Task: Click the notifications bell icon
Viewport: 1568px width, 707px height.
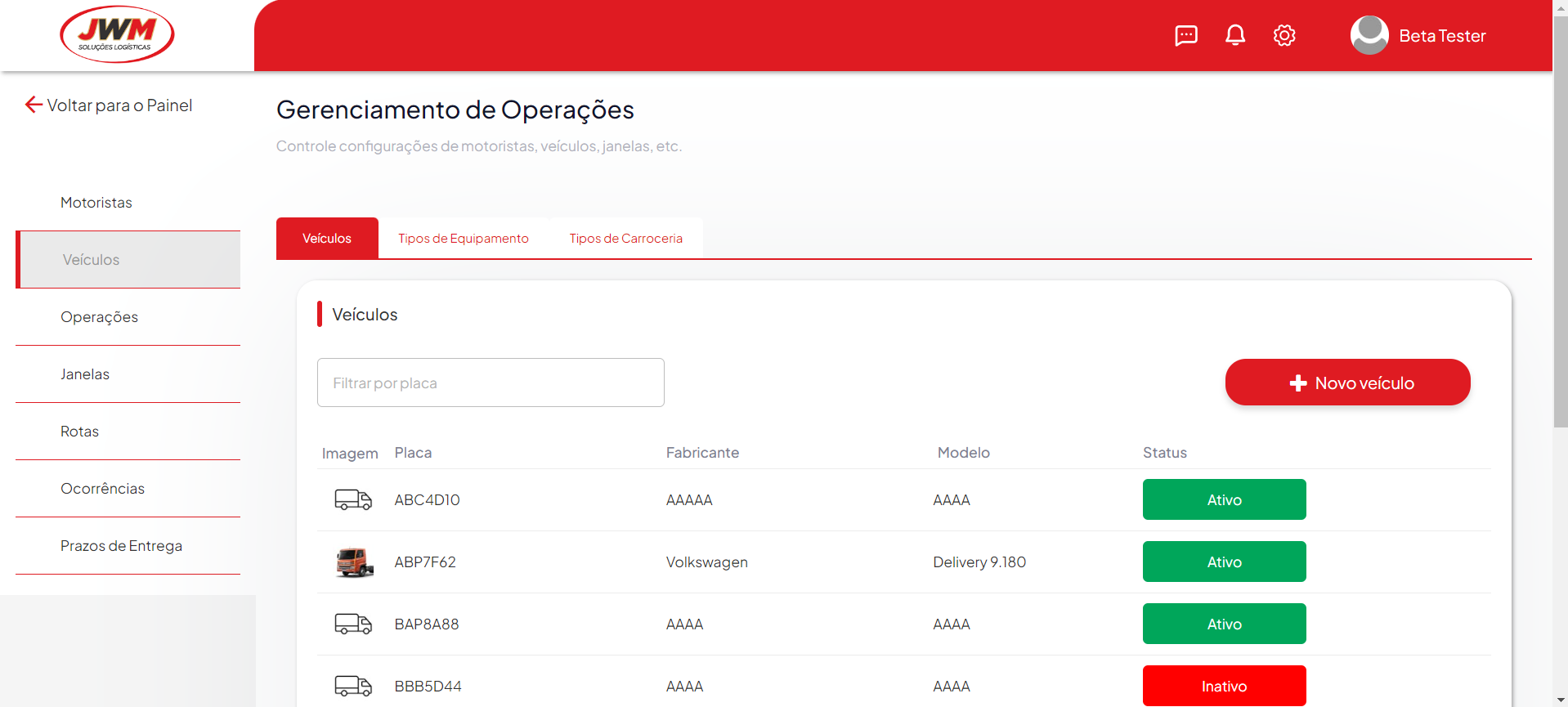Action: coord(1234,35)
